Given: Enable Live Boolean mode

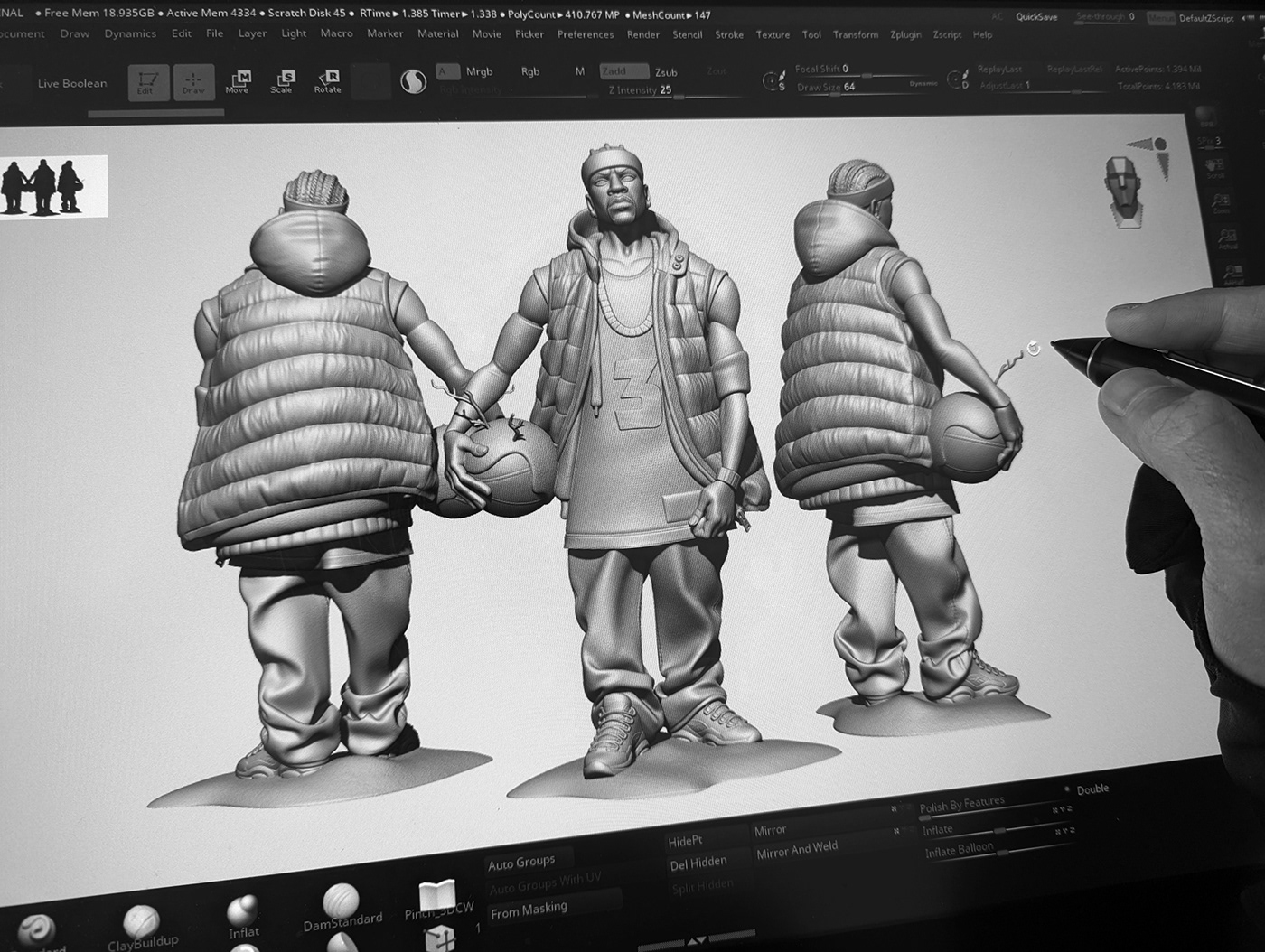Looking at the screenshot, I should point(70,83).
